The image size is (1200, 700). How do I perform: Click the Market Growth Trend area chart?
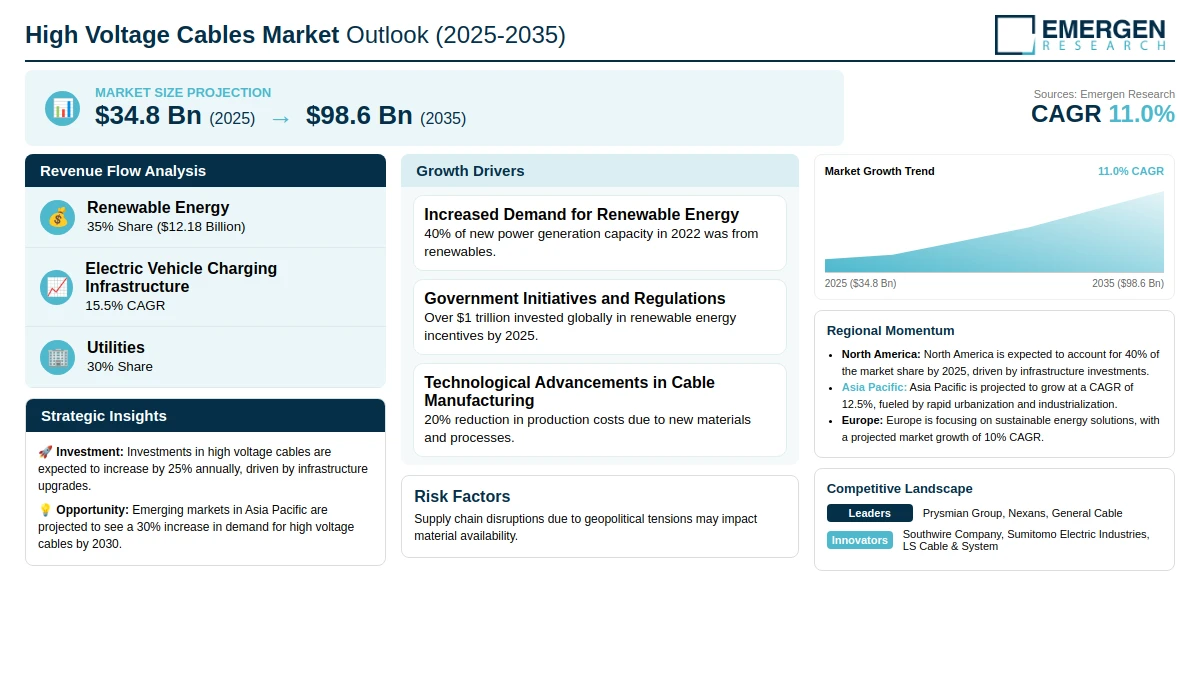pyautogui.click(x=994, y=232)
